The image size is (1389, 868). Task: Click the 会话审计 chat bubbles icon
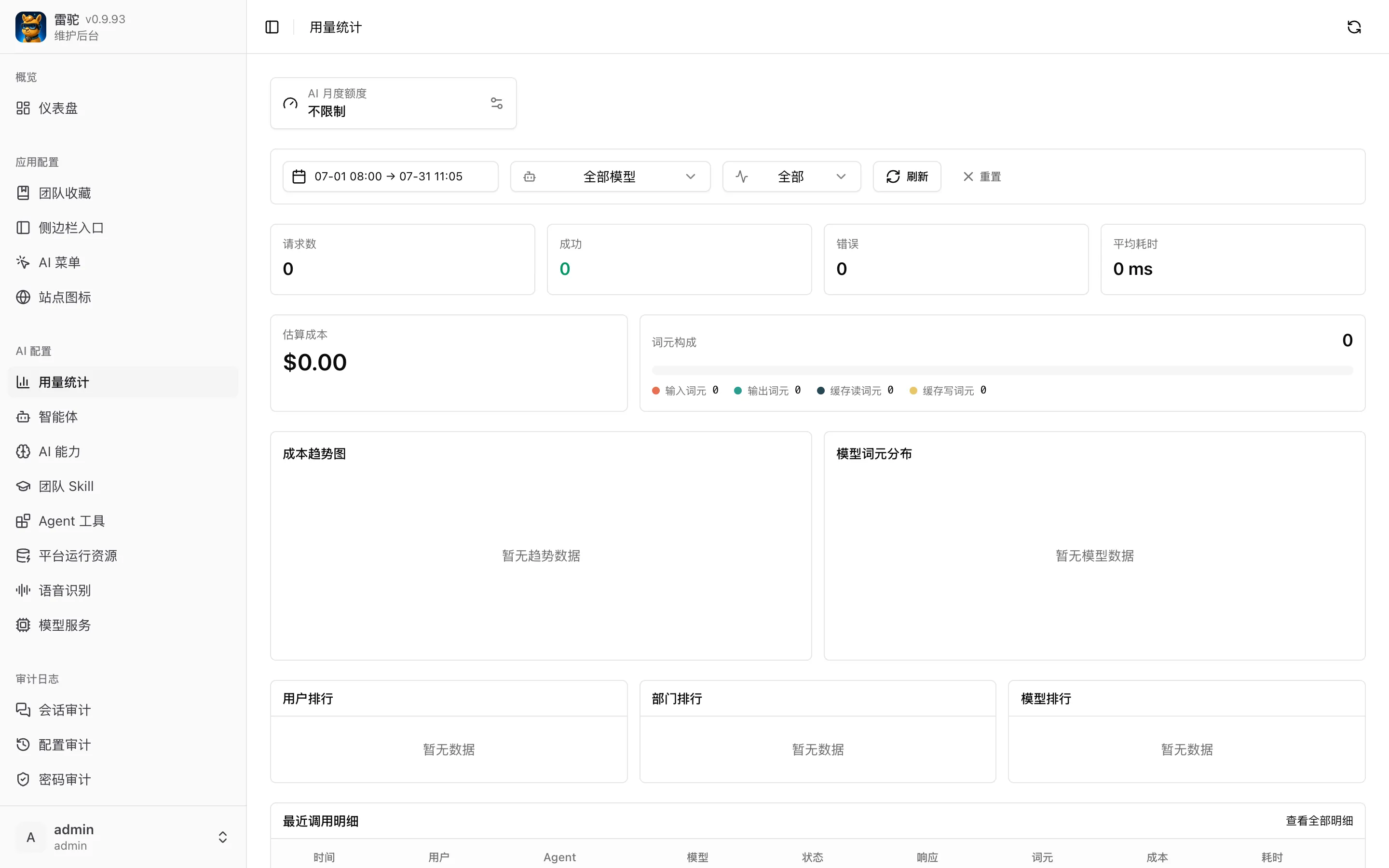(23, 710)
